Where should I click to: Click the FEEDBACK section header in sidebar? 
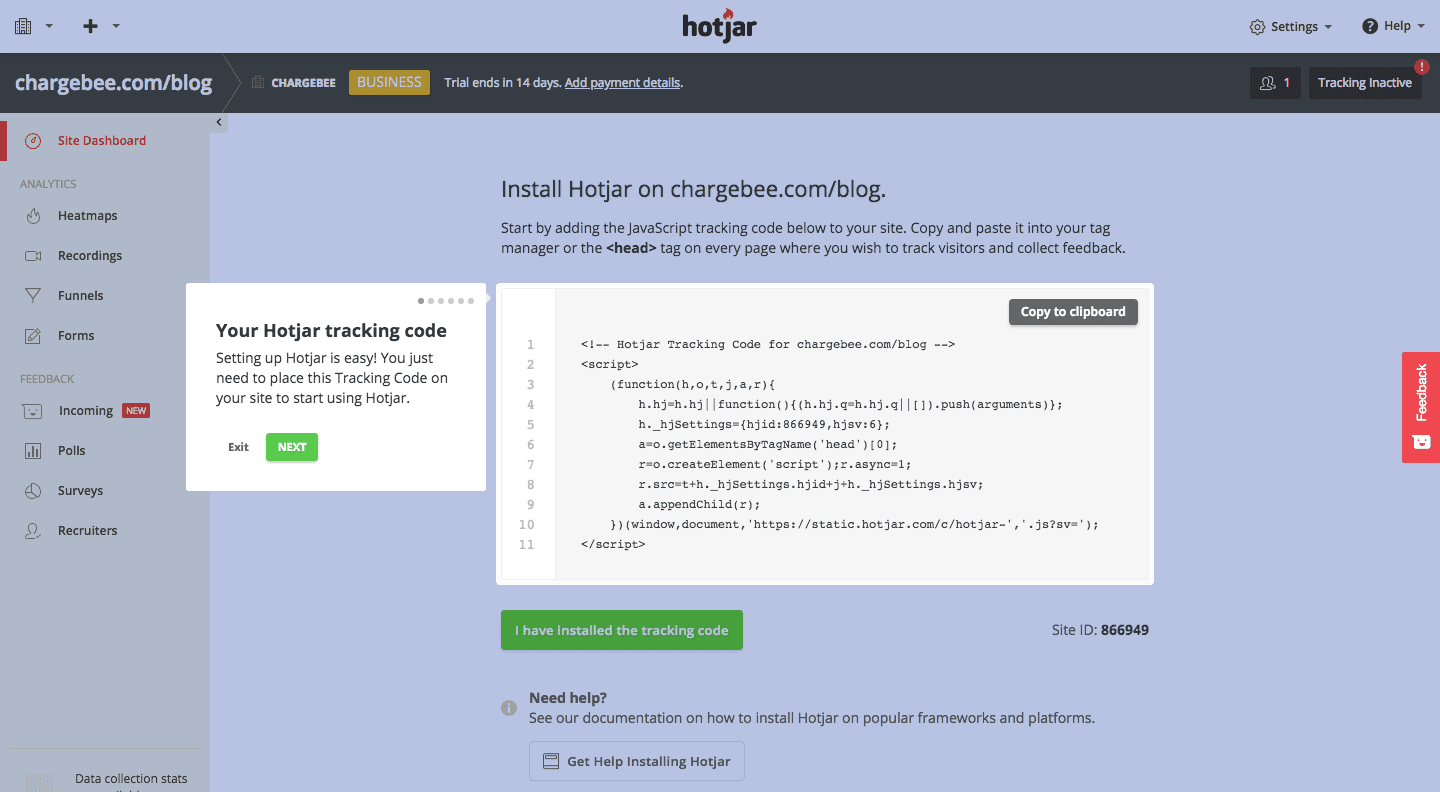coord(47,379)
